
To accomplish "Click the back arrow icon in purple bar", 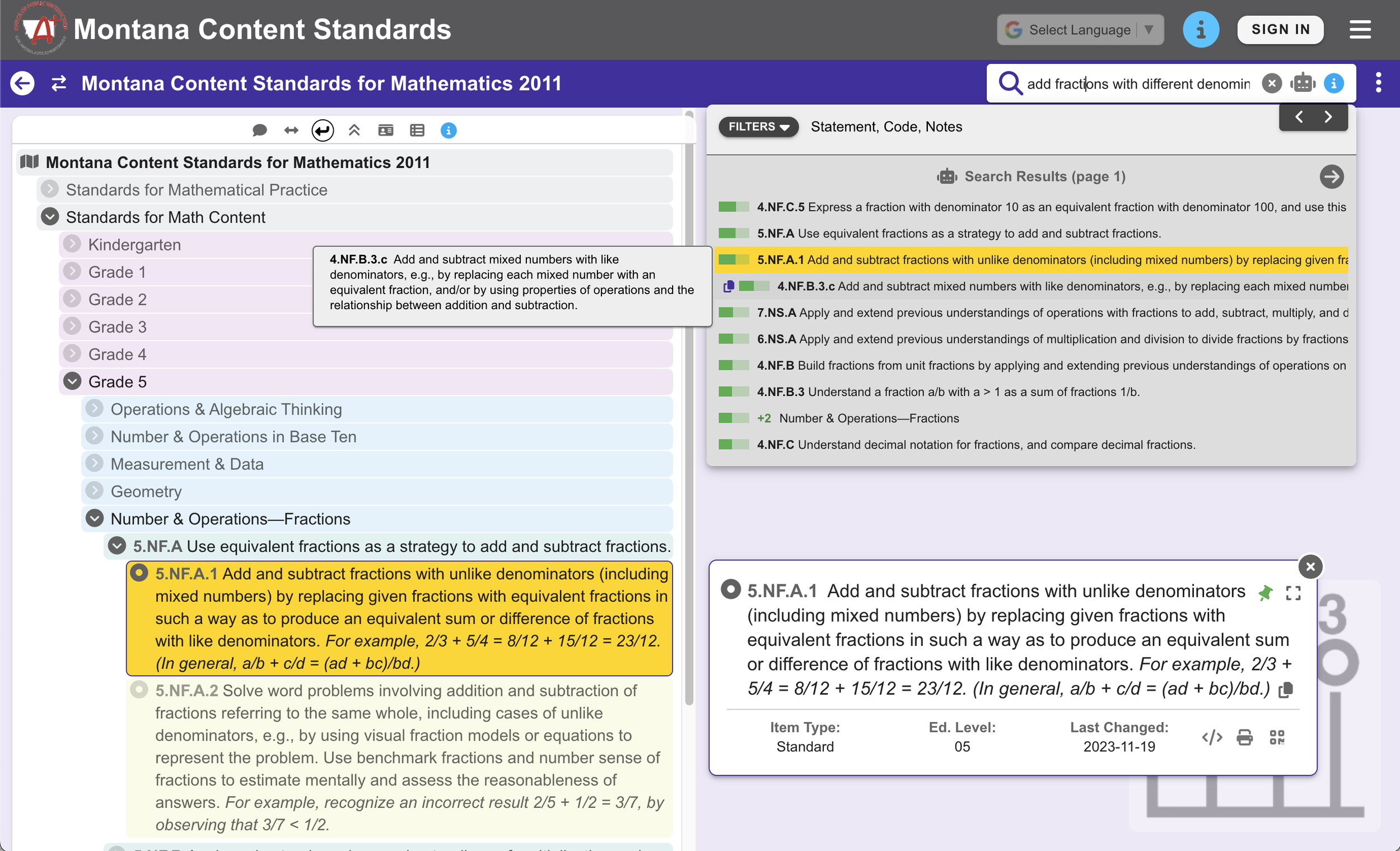I will tap(22, 83).
